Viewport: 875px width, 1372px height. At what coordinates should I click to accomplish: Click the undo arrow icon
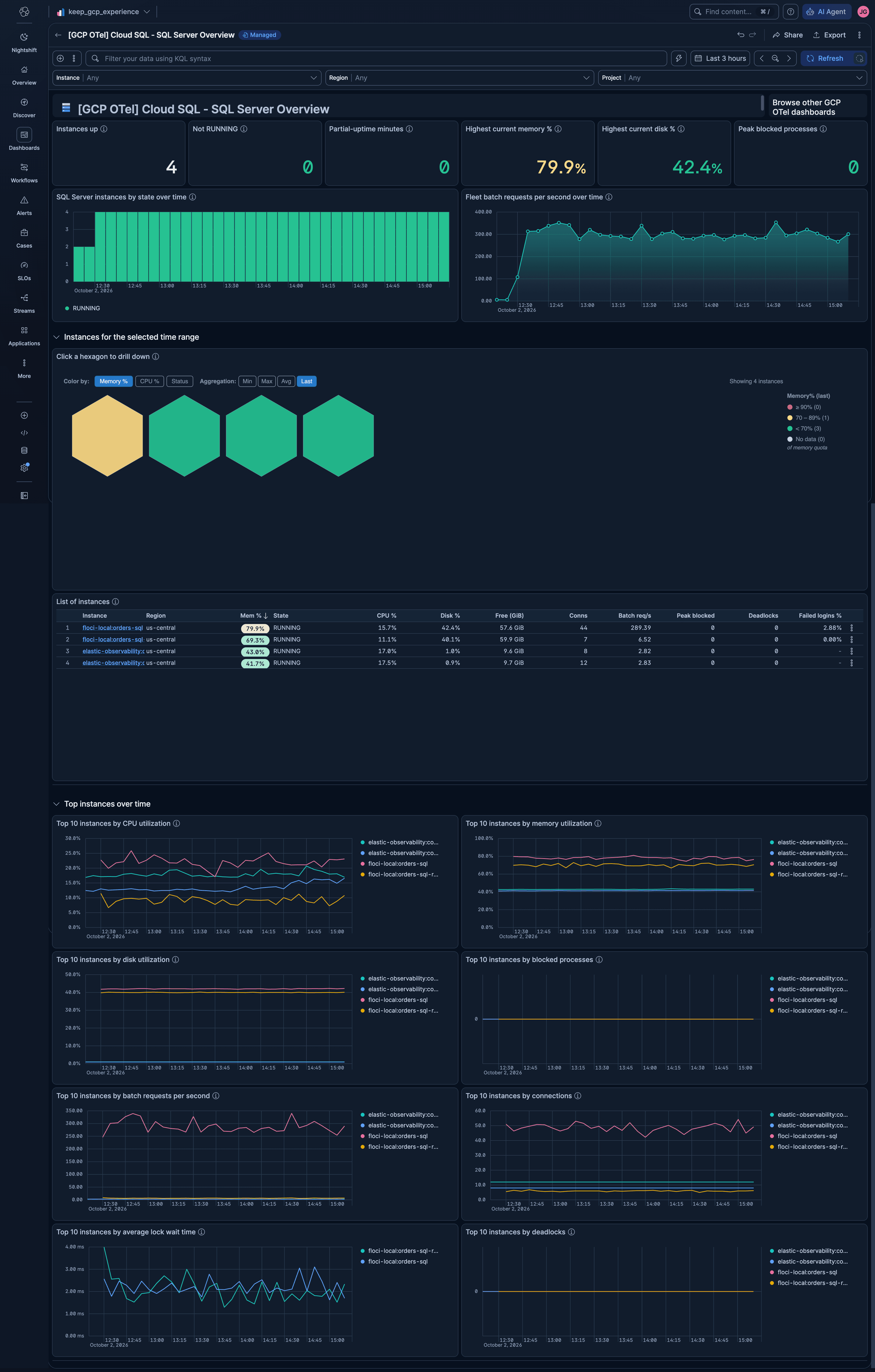tap(741, 35)
